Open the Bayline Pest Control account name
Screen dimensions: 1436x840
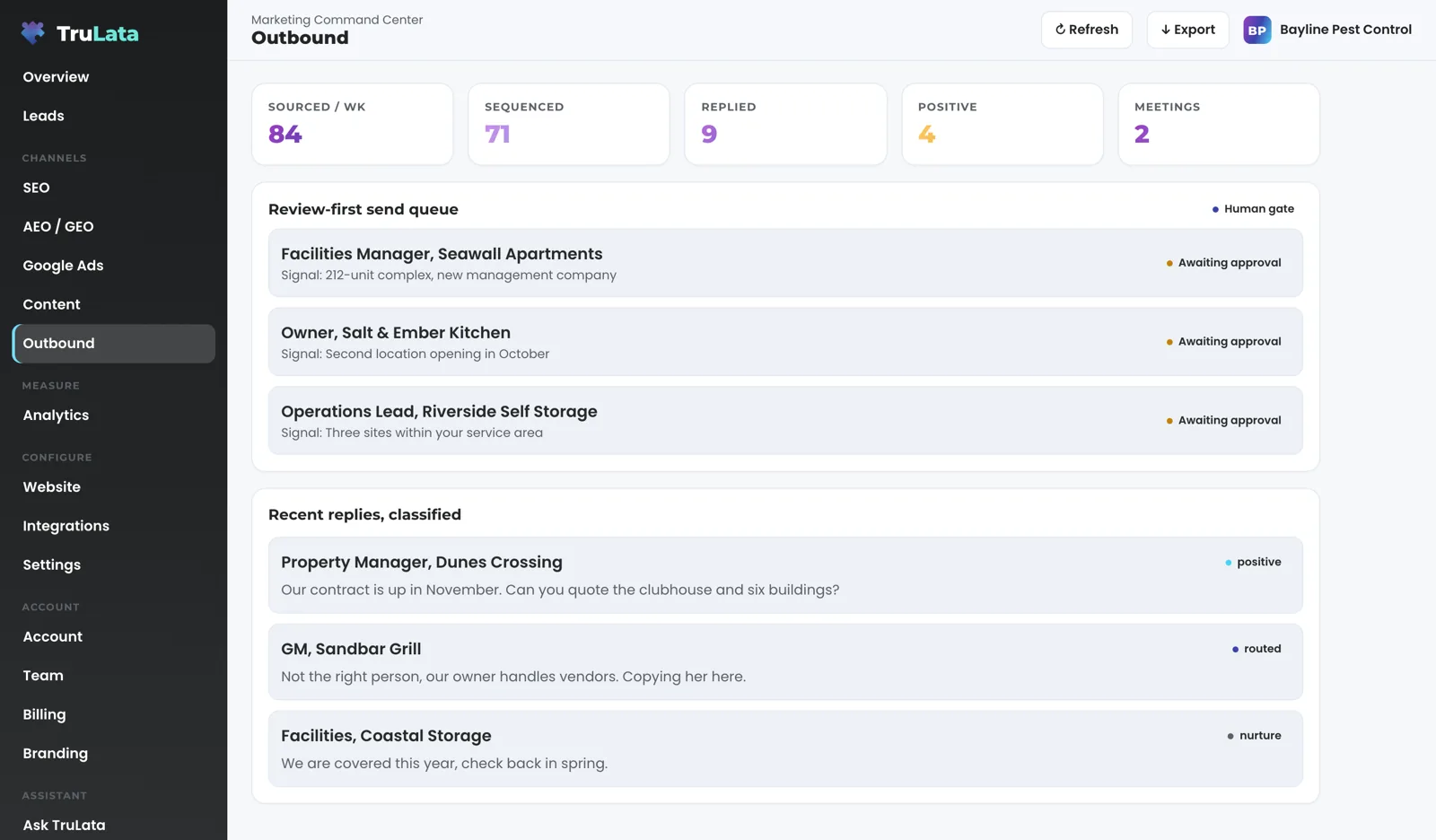1345,30
